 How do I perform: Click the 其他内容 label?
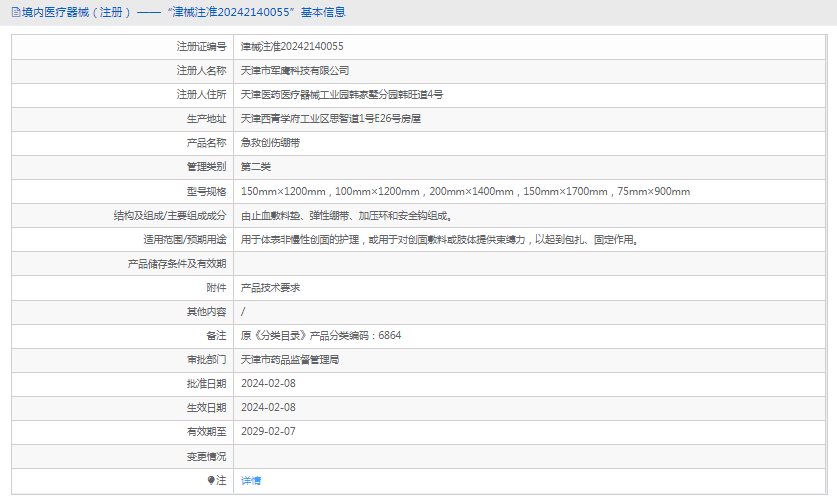[206, 311]
